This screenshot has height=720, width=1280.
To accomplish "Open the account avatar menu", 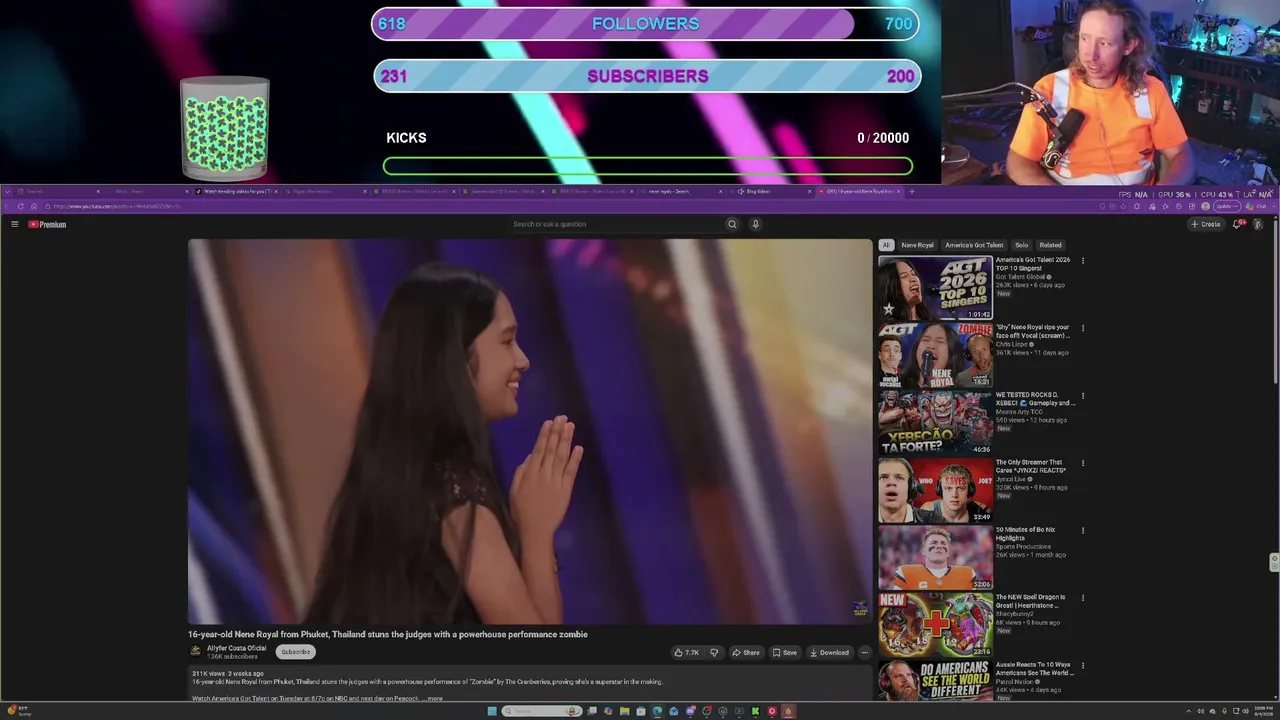I will 1258,224.
